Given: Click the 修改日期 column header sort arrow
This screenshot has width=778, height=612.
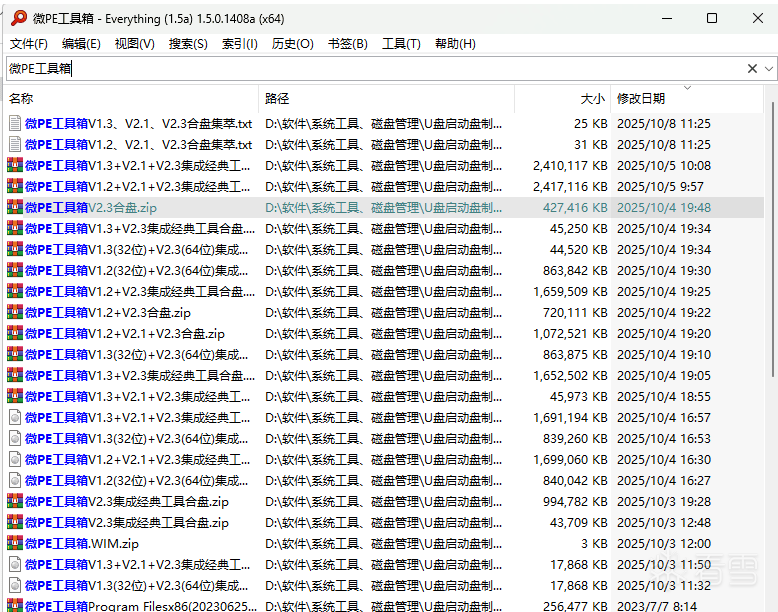Looking at the screenshot, I should (x=687, y=87).
